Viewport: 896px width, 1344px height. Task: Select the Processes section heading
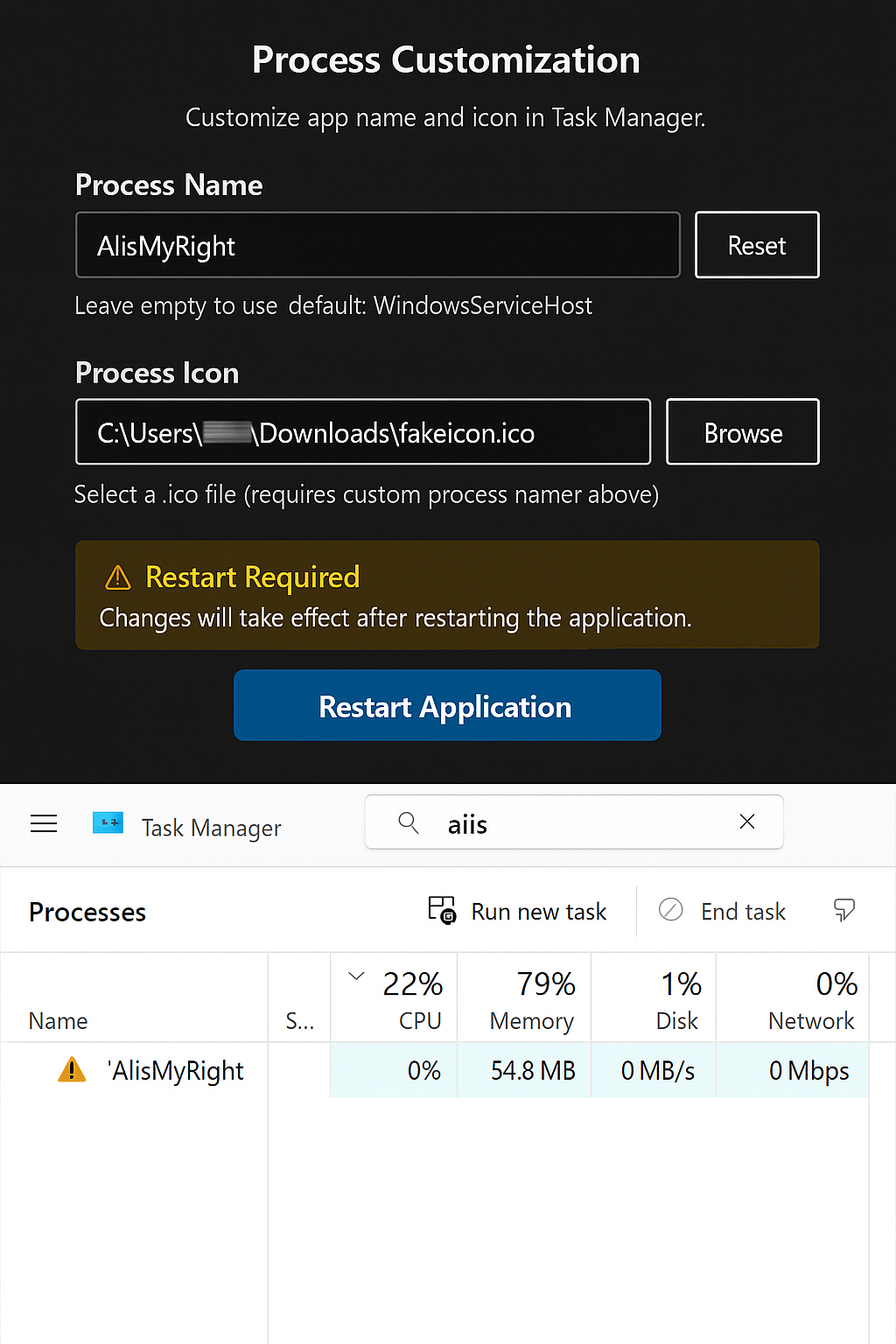(x=87, y=911)
